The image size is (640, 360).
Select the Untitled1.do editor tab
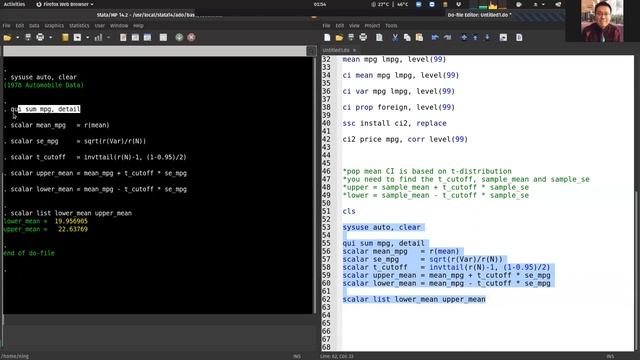tap(336, 50)
